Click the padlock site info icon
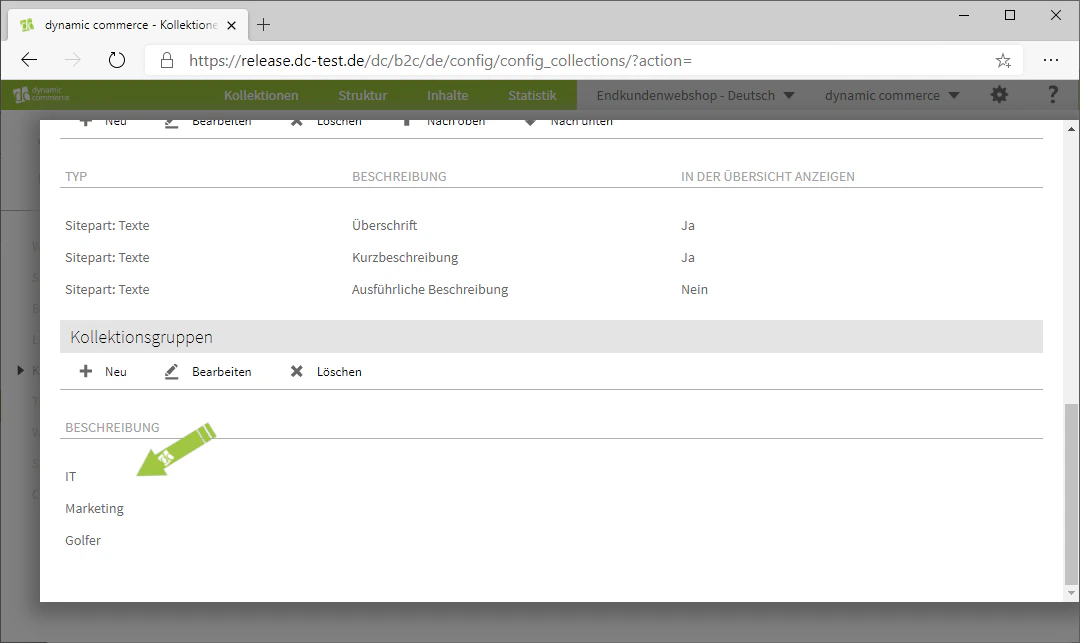 [167, 61]
